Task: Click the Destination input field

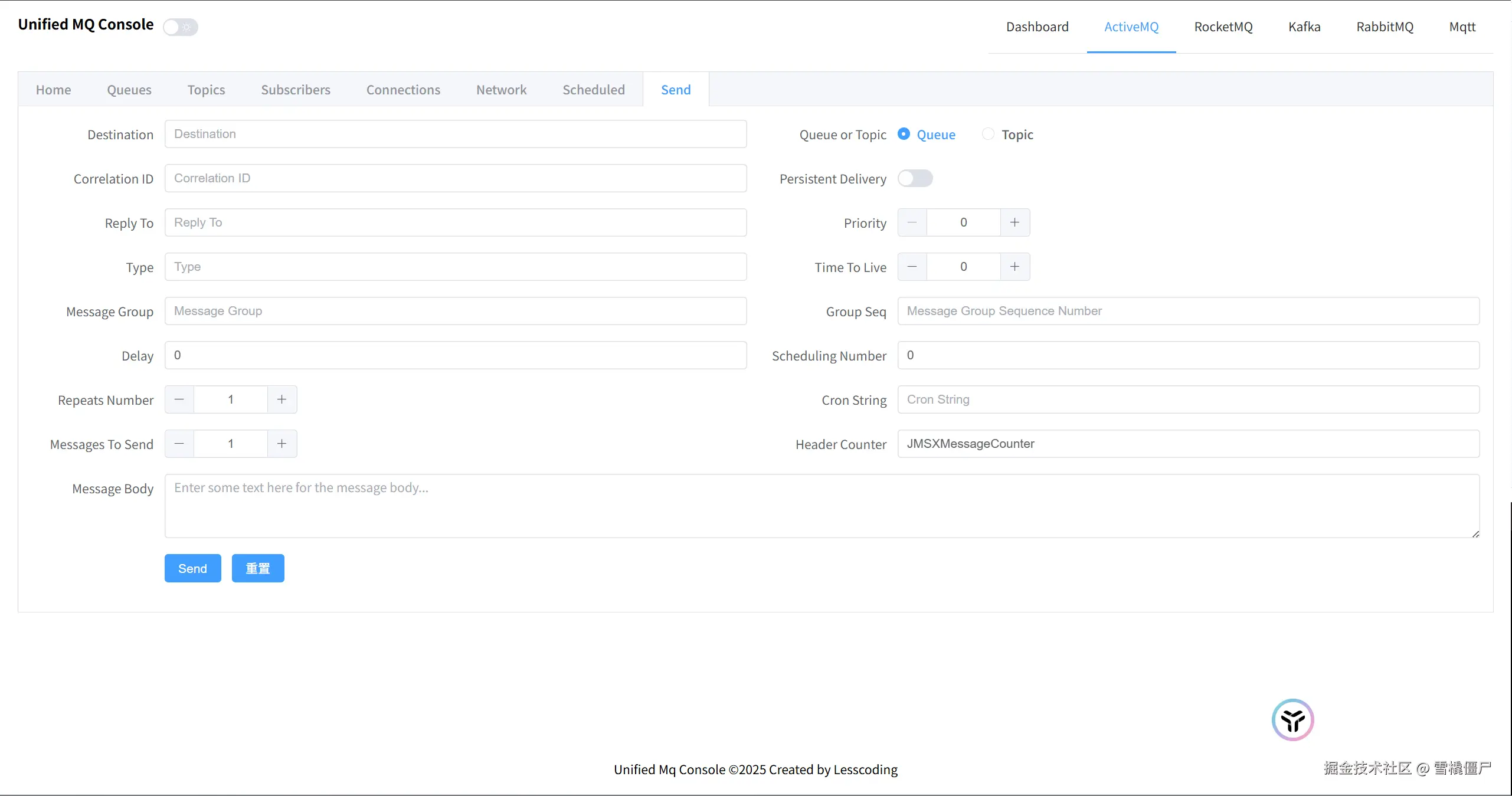Action: pos(456,134)
